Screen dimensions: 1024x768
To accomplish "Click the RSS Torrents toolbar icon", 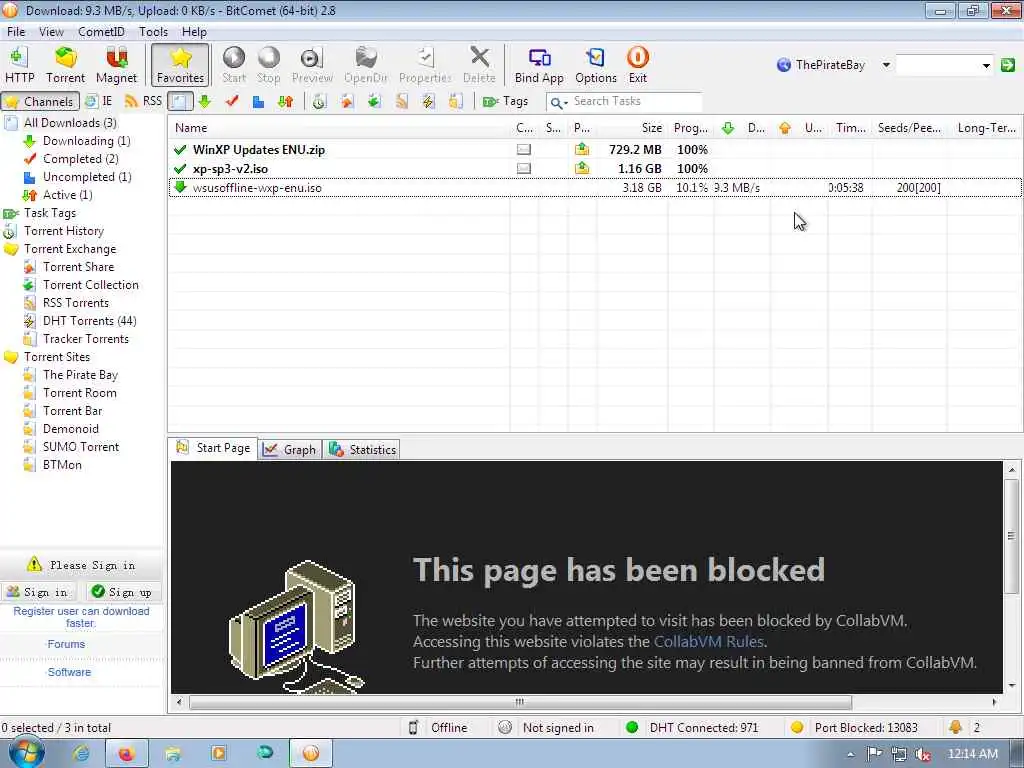I will click(401, 101).
